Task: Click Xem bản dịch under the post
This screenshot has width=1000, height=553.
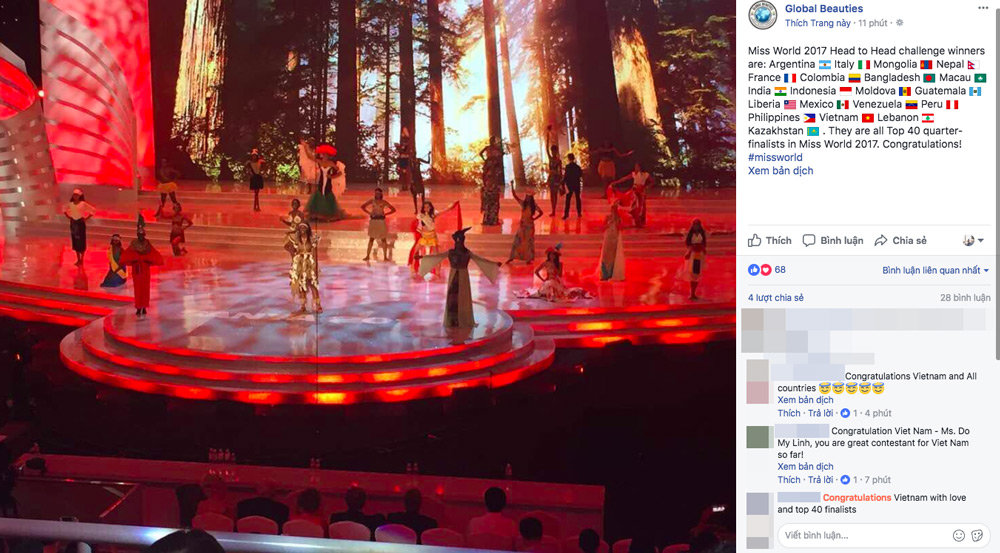Action: coord(781,171)
